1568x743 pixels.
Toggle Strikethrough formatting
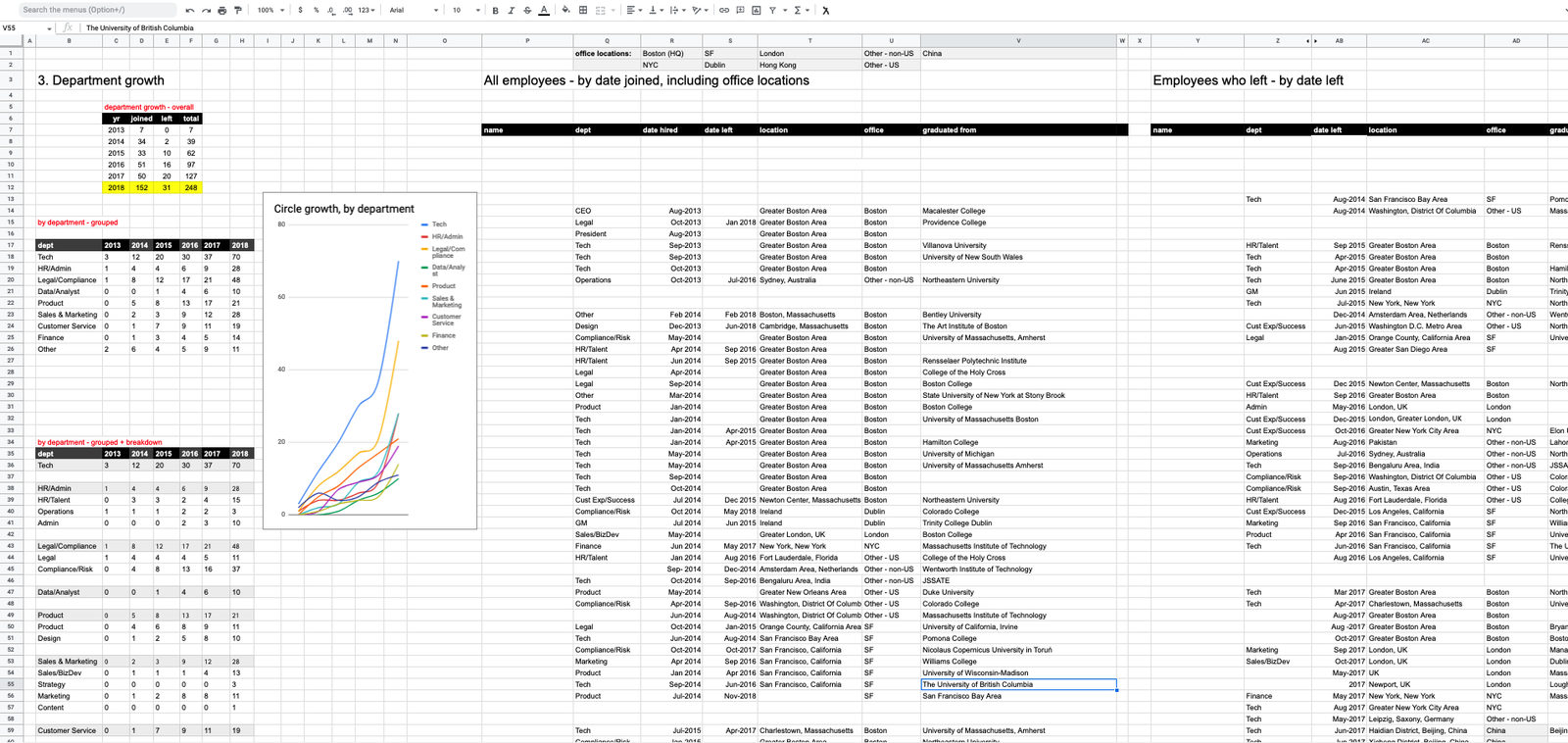tap(527, 10)
